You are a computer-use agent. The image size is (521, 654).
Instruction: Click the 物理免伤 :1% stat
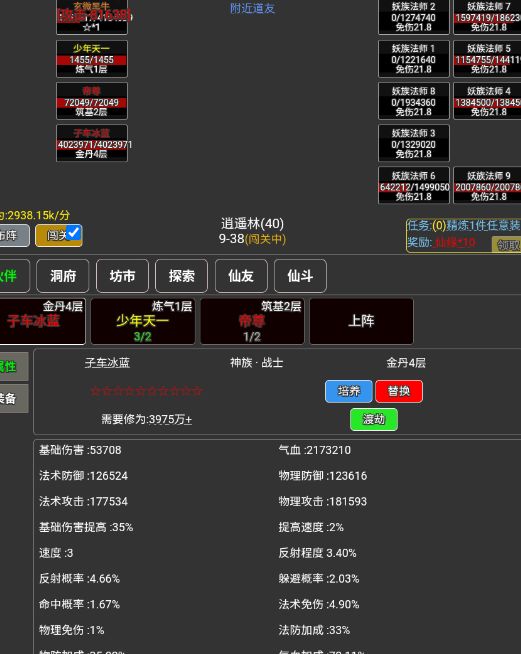(x=72, y=630)
